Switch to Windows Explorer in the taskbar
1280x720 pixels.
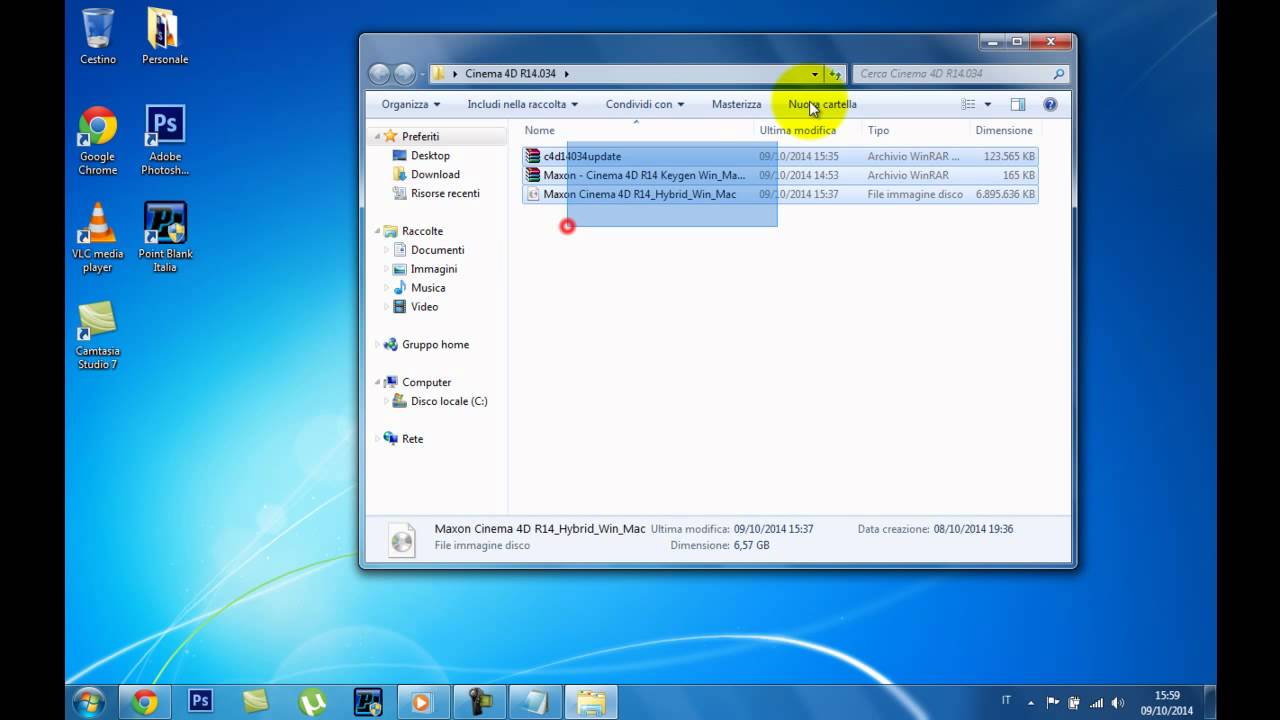pos(590,702)
